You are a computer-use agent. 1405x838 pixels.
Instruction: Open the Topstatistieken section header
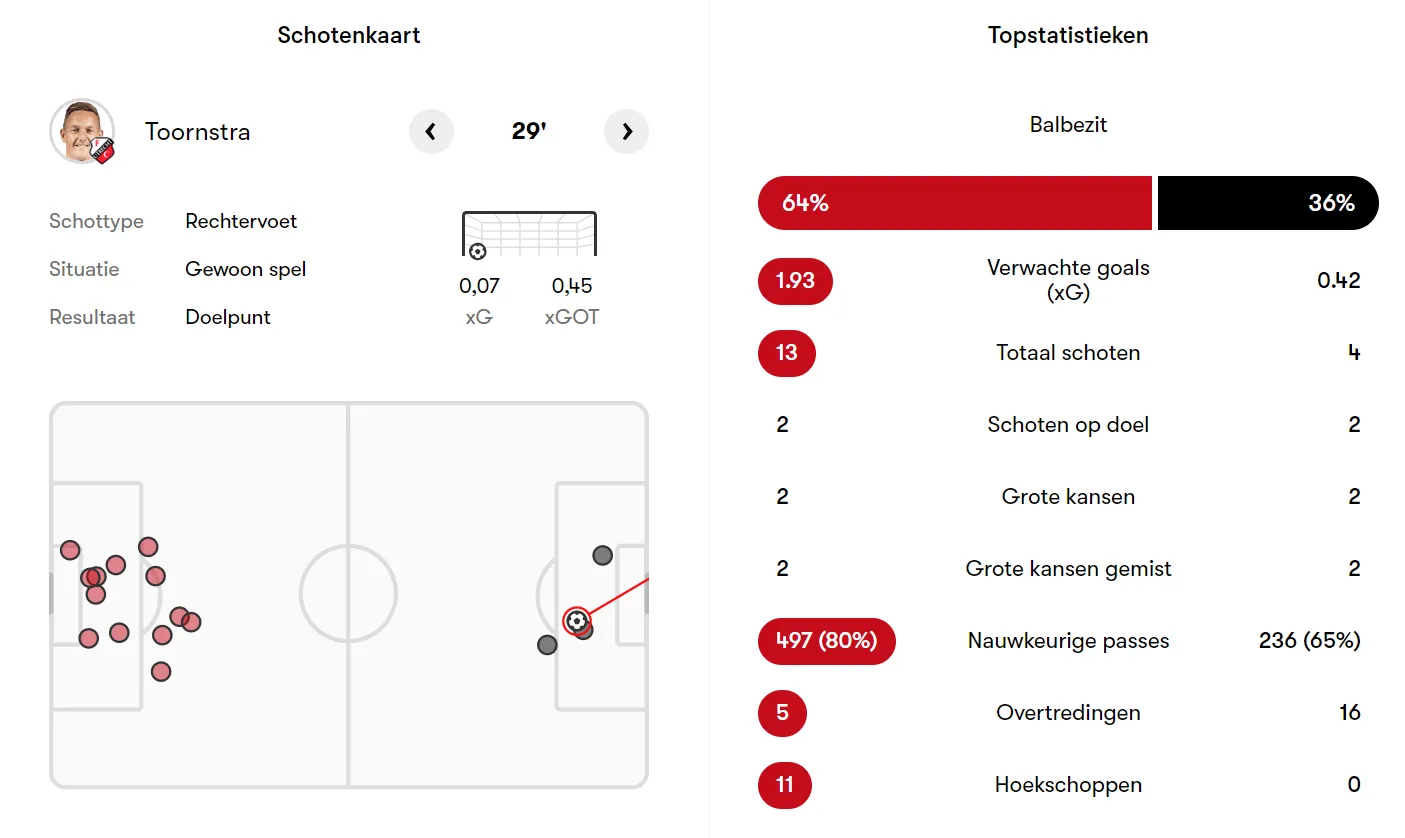pyautogui.click(x=1068, y=35)
